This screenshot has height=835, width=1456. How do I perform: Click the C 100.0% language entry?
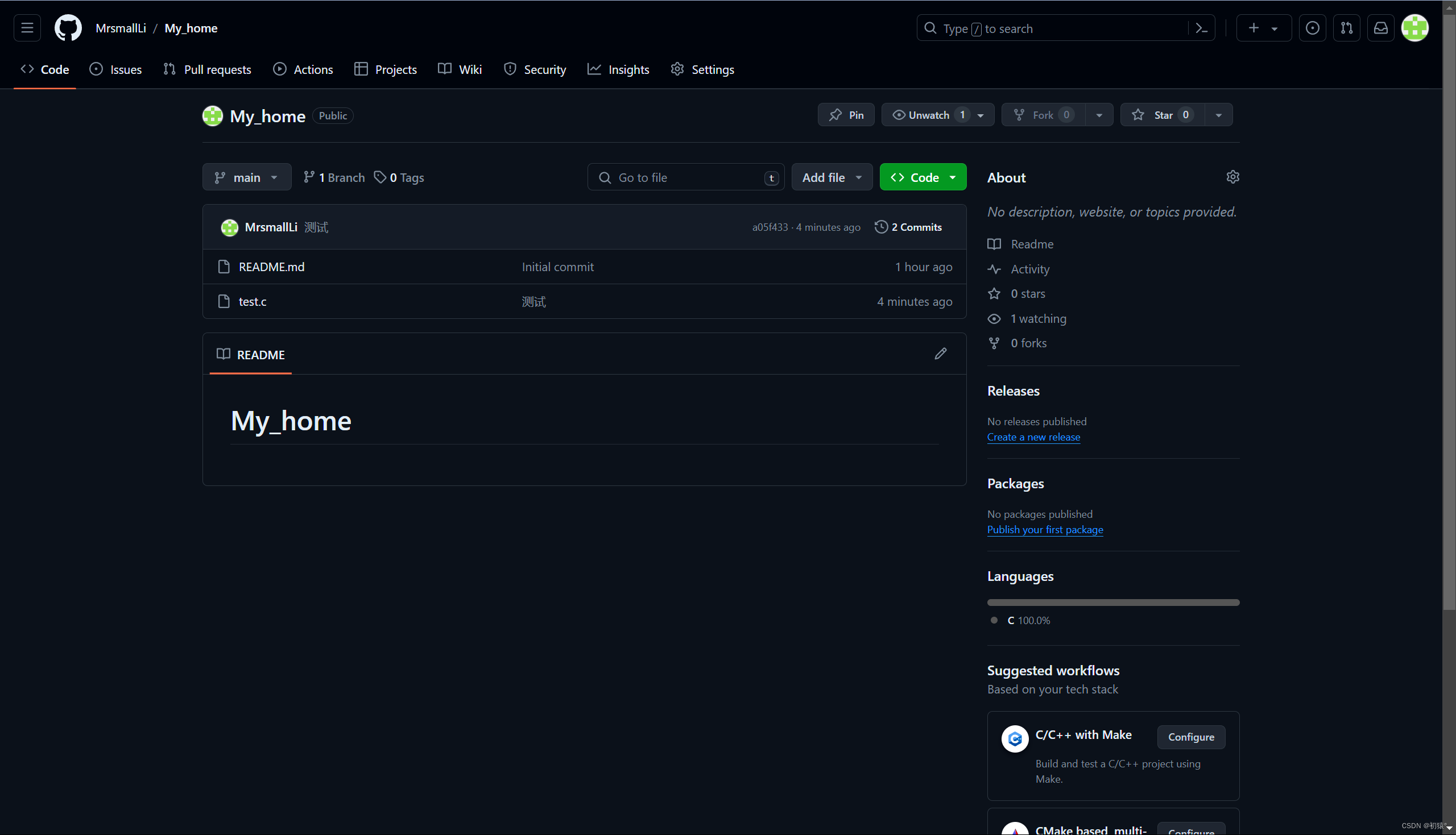1021,621
